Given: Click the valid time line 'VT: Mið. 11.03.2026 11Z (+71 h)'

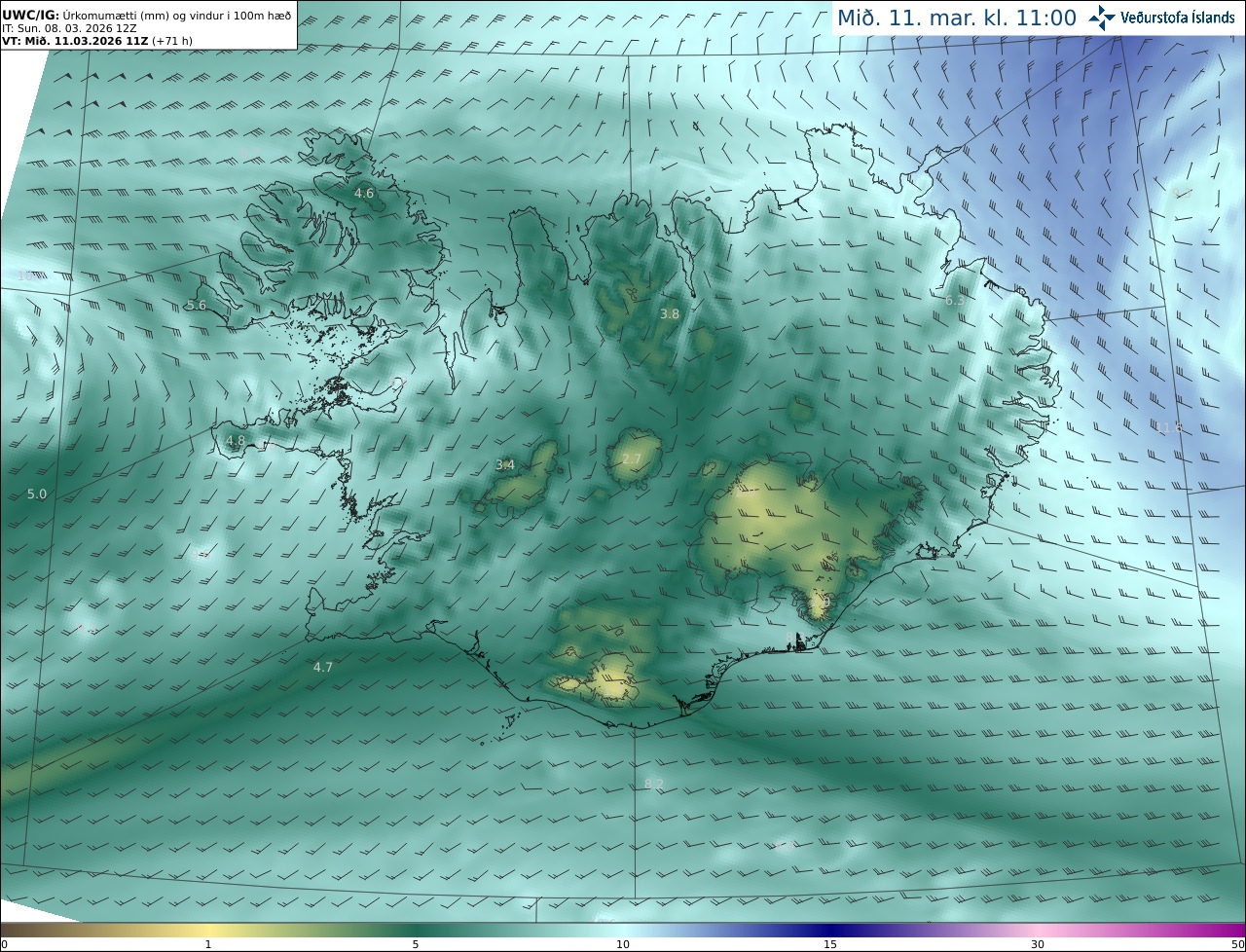Looking at the screenshot, I should pos(95,40).
